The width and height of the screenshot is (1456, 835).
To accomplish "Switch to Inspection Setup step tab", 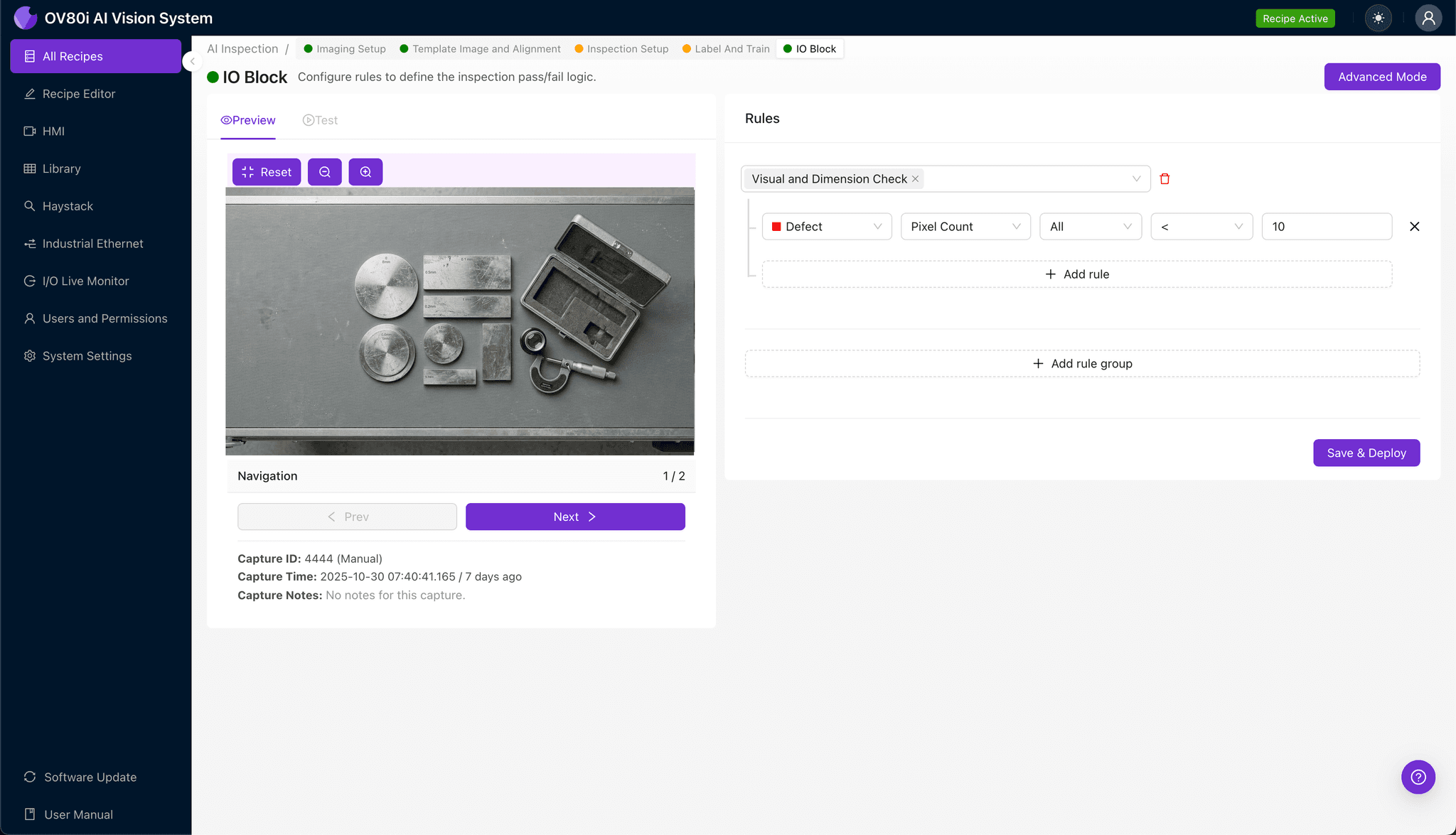I will tap(621, 49).
